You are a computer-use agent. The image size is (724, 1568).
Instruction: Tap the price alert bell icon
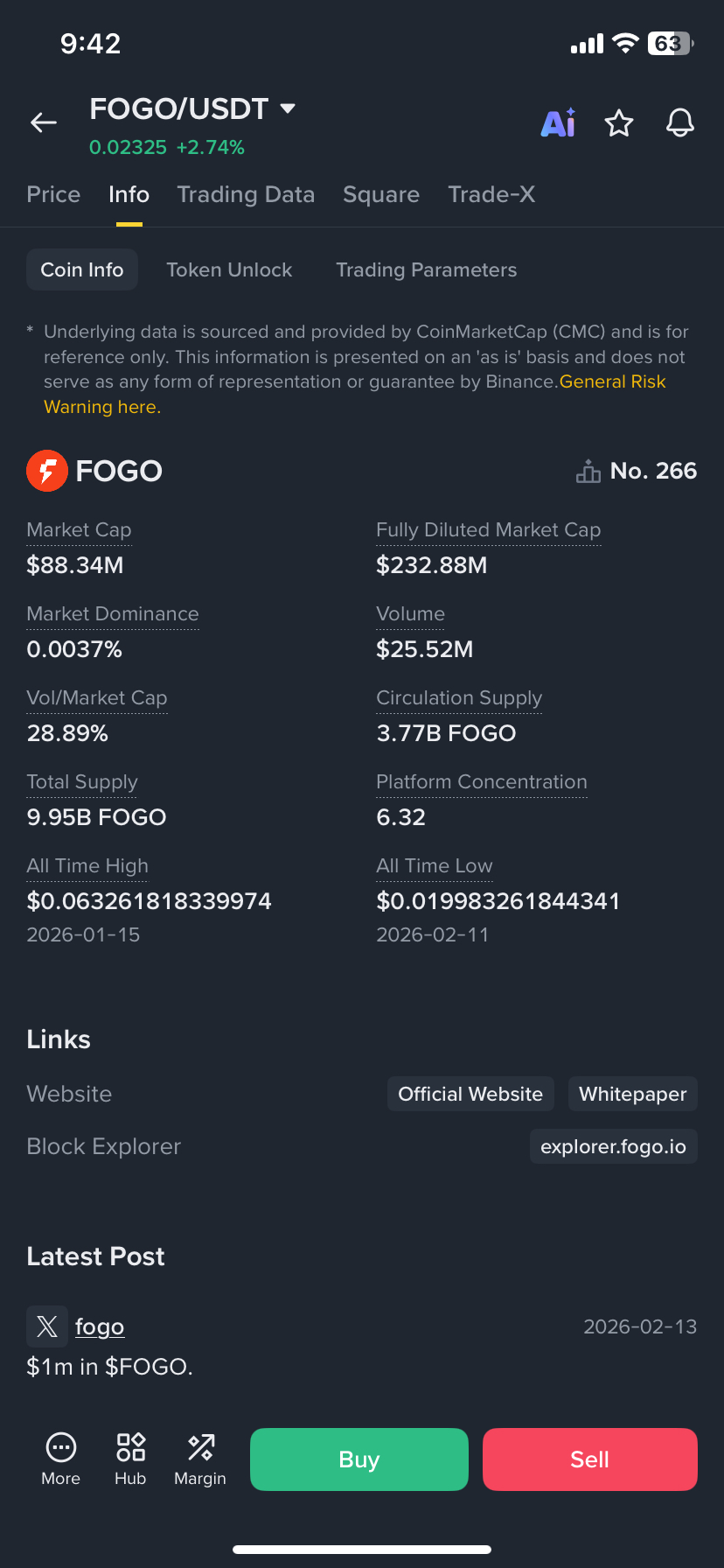680,123
